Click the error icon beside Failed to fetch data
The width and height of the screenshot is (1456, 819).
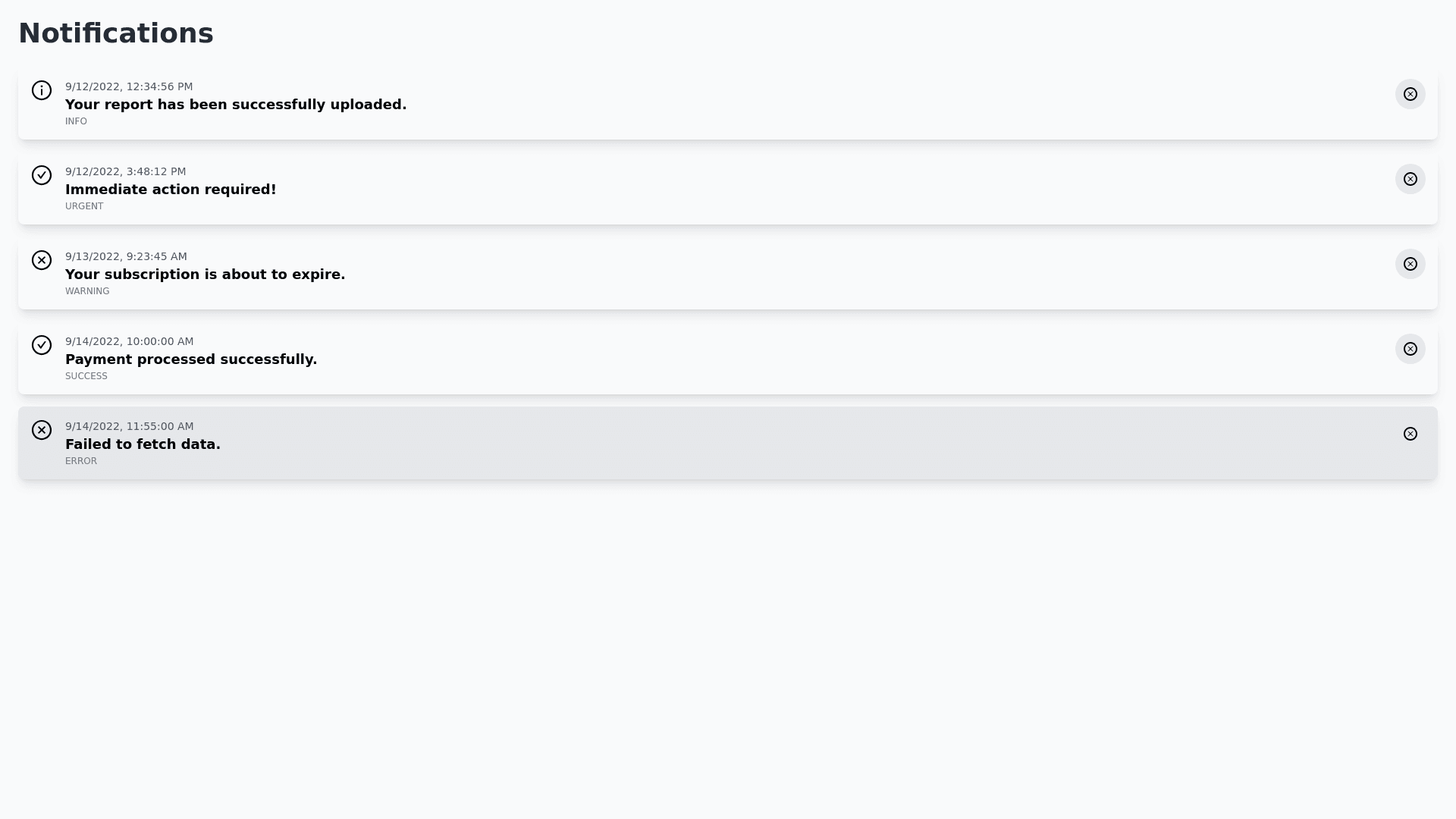pos(42,430)
